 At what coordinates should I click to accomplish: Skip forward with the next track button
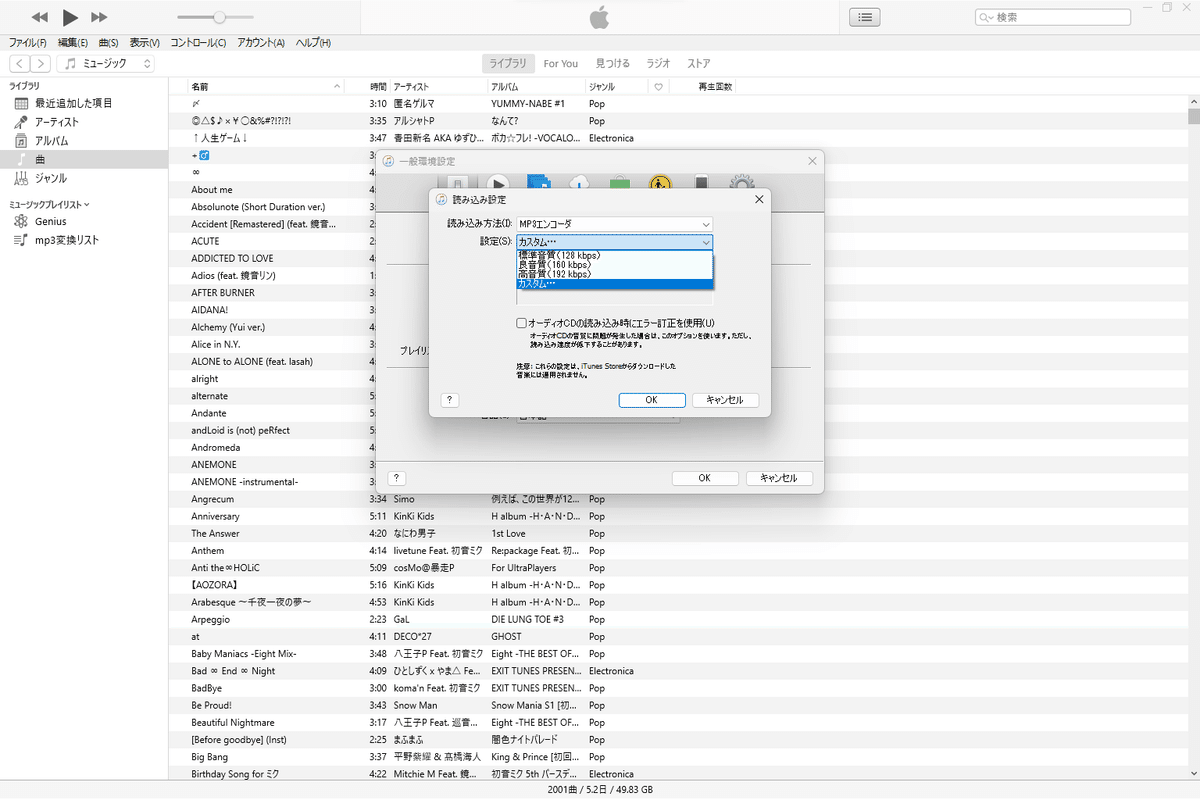click(99, 18)
